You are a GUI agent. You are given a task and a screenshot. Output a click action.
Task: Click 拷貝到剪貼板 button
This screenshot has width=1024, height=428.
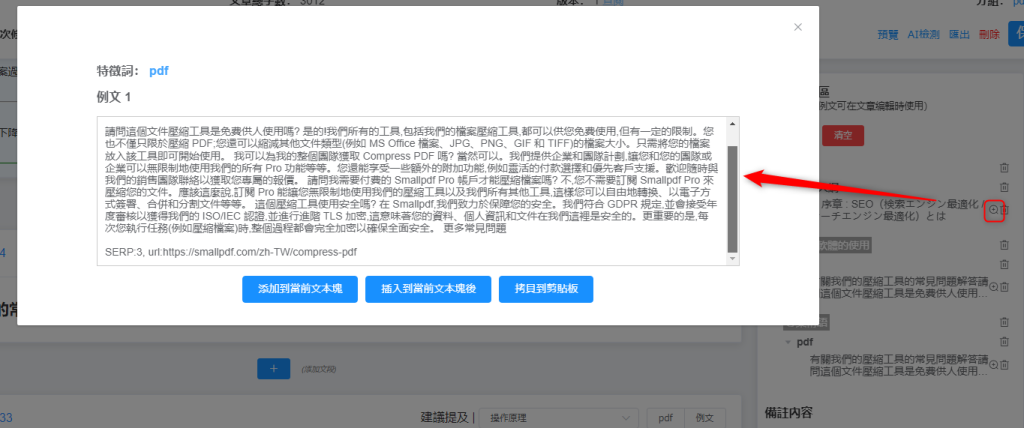click(x=546, y=289)
